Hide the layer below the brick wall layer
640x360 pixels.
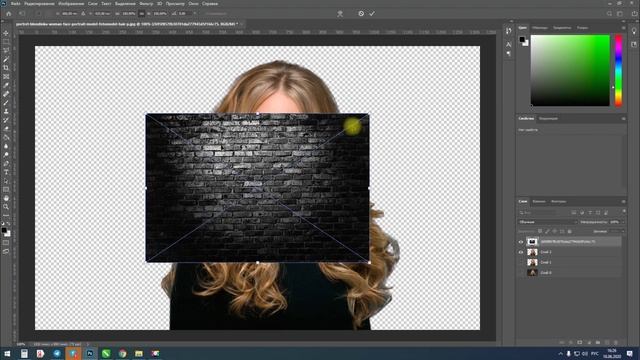[x=521, y=252]
